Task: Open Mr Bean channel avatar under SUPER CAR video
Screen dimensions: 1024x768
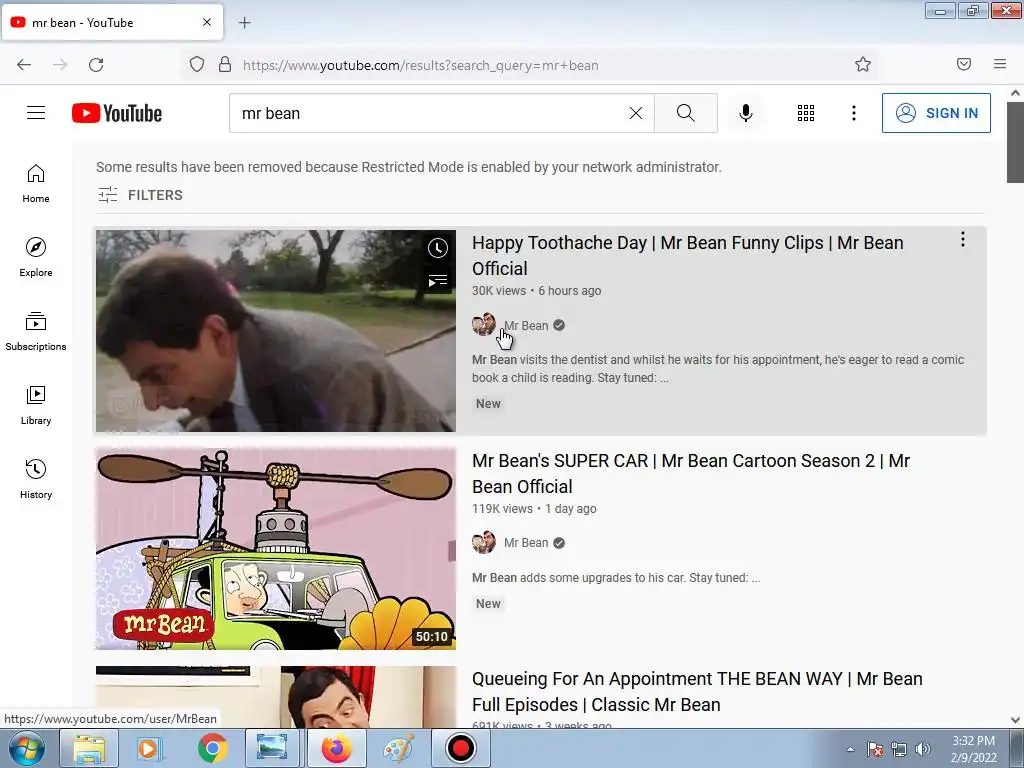Action: (x=484, y=543)
